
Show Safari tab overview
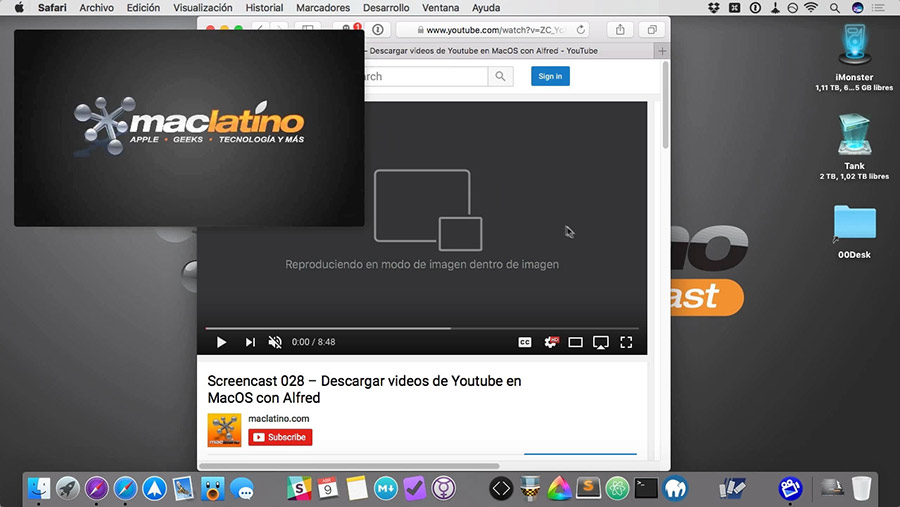pyautogui.click(x=652, y=30)
